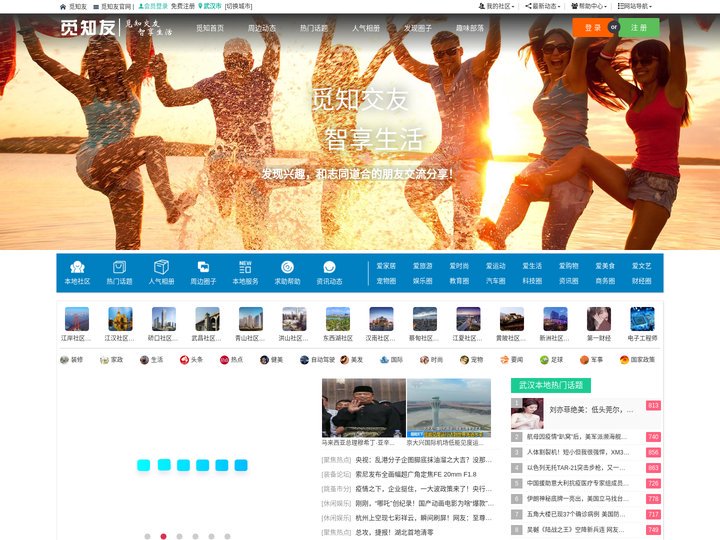Select the 自动驾驶 category icon
The height and width of the screenshot is (540, 720).
(304, 360)
